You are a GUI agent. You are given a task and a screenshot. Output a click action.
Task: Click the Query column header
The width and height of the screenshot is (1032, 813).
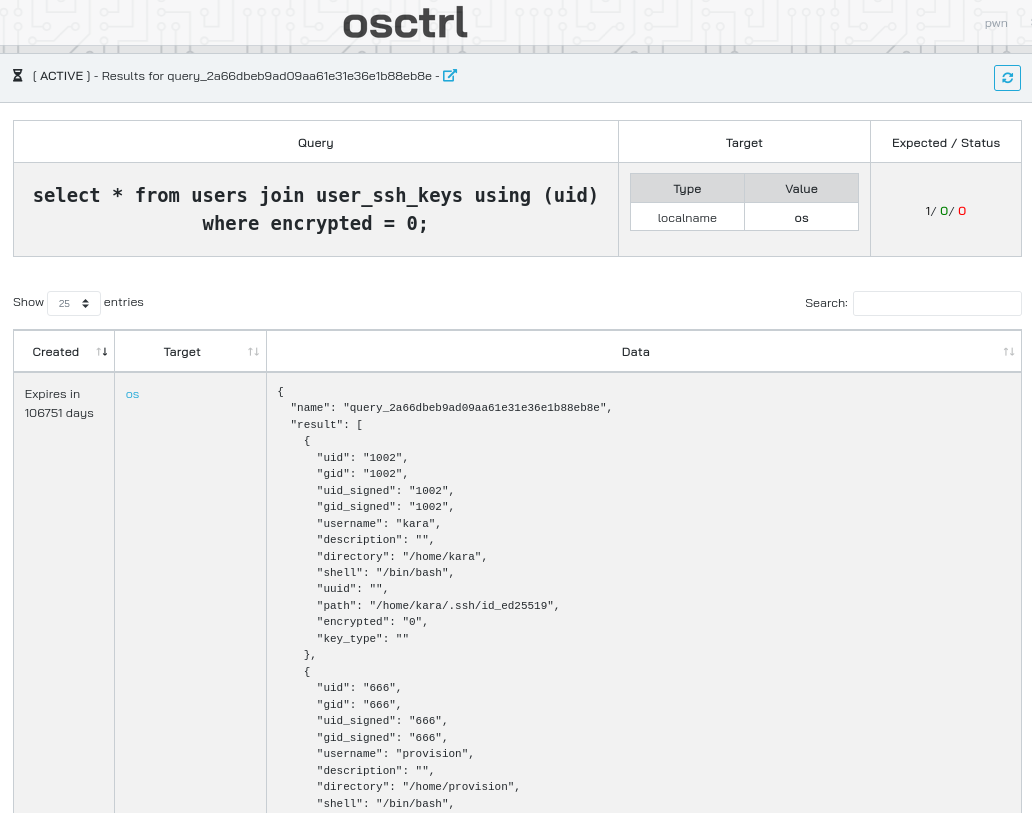315,143
